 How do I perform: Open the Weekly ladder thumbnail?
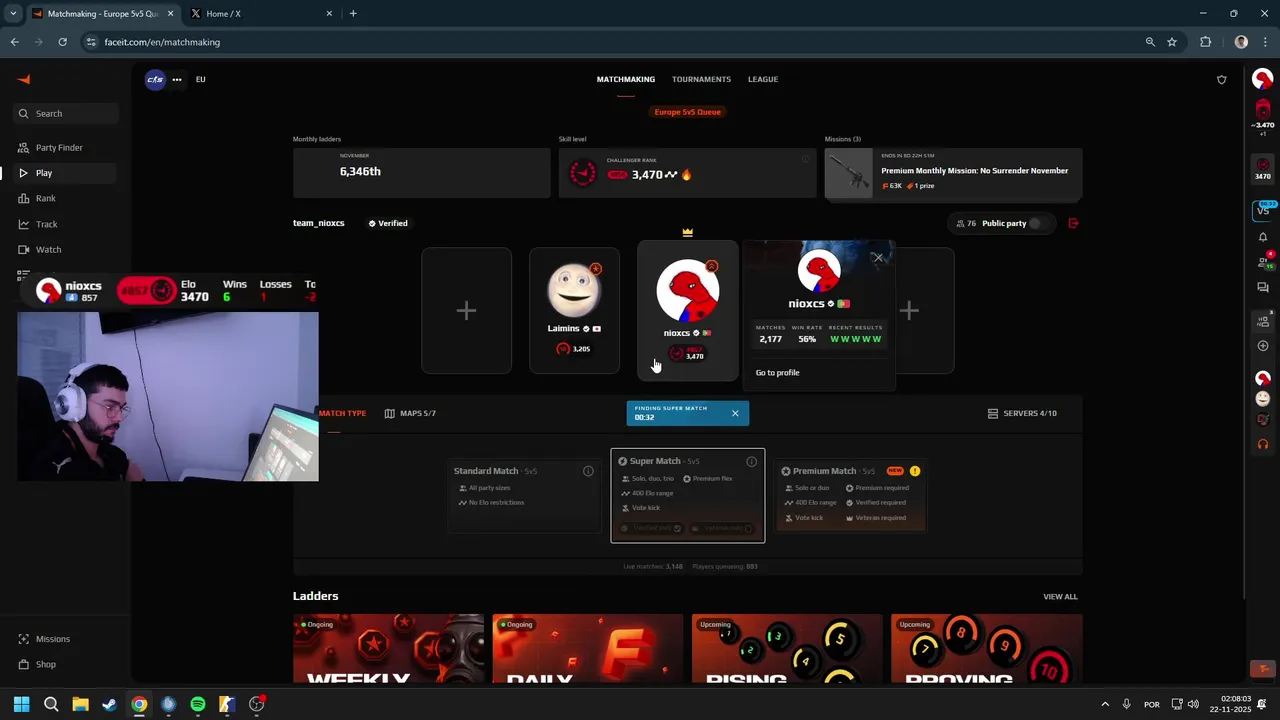pos(388,649)
